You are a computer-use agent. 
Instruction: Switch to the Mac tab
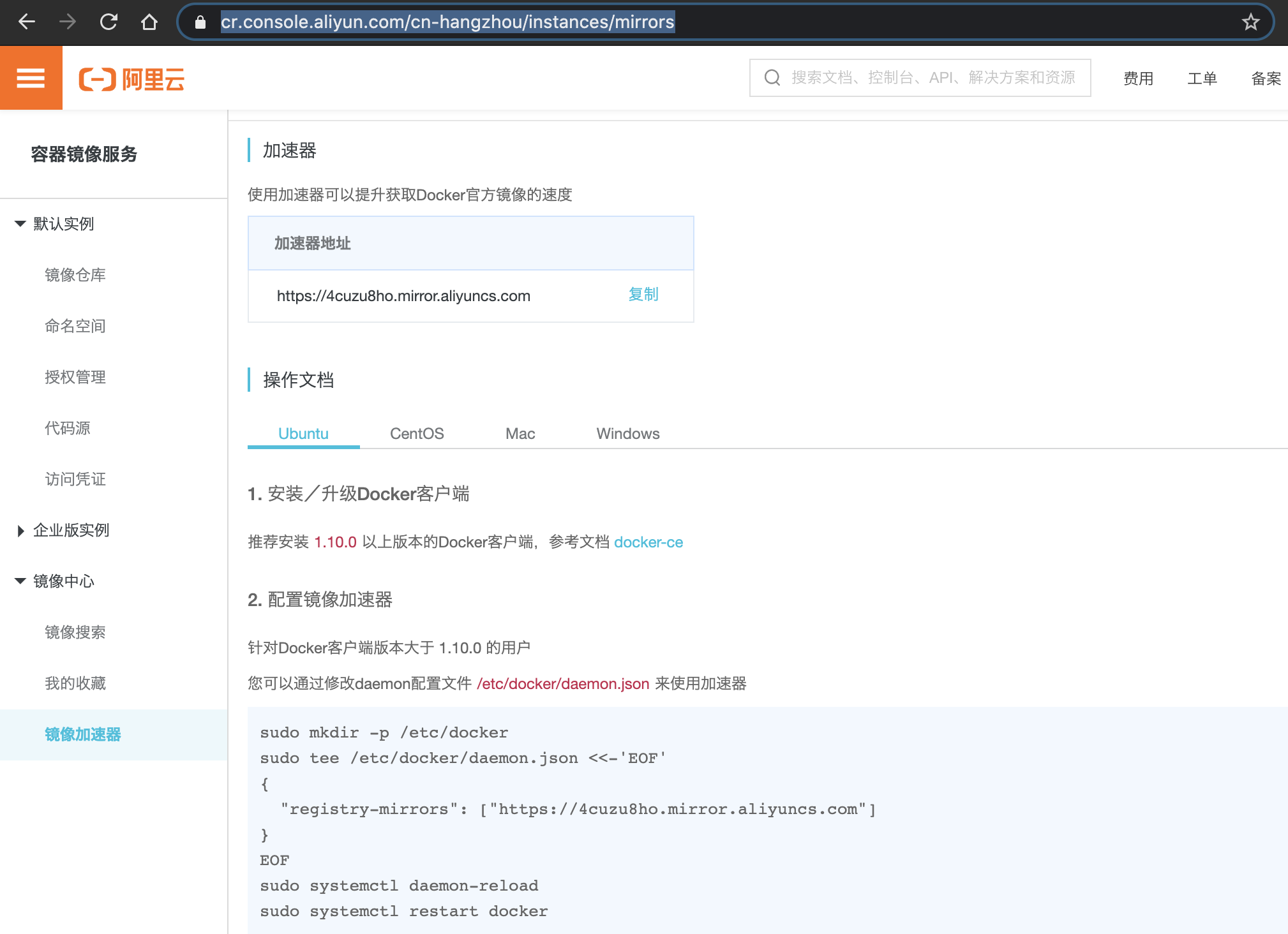coord(520,434)
